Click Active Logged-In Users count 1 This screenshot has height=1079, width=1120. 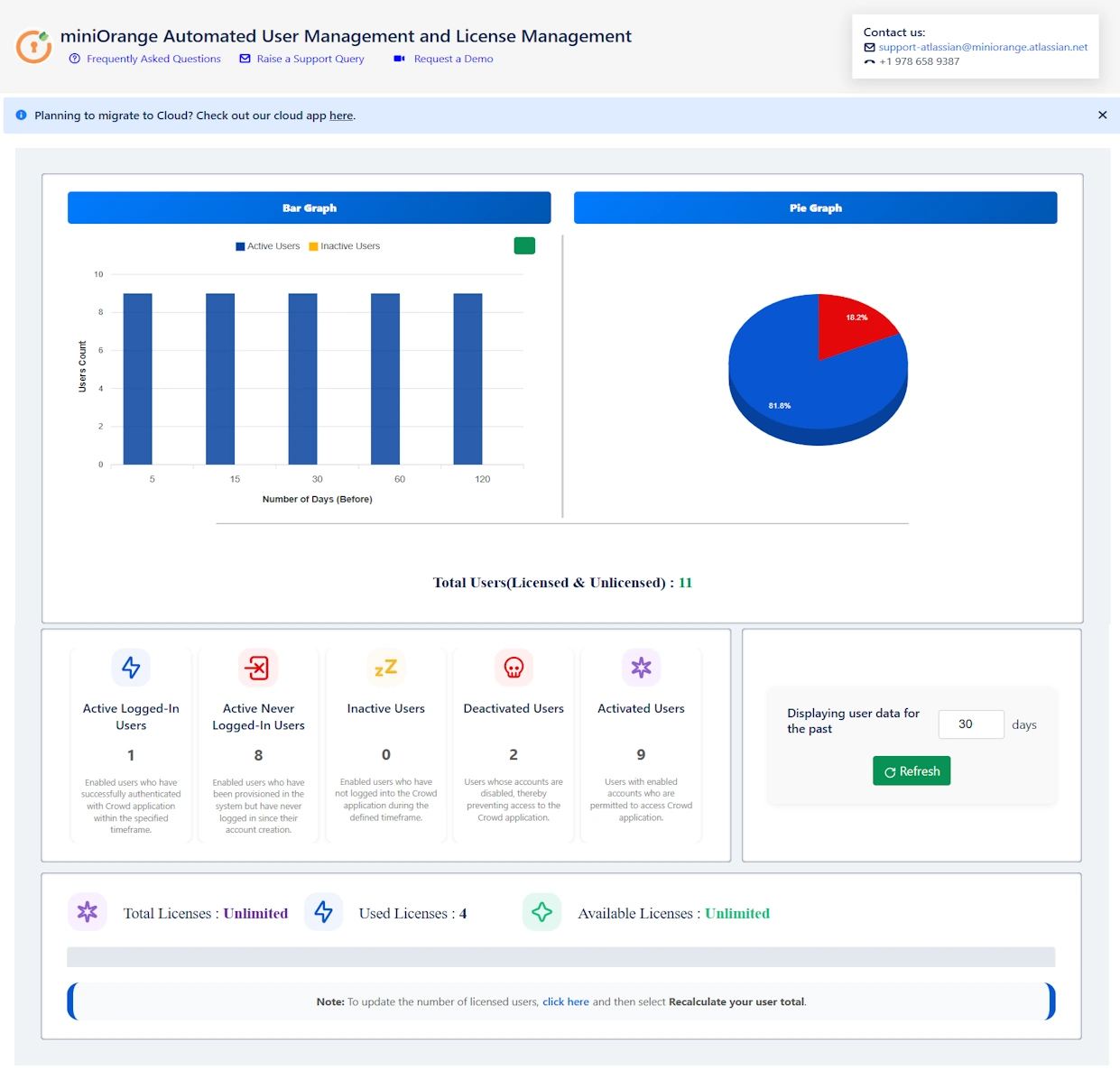[x=131, y=755]
